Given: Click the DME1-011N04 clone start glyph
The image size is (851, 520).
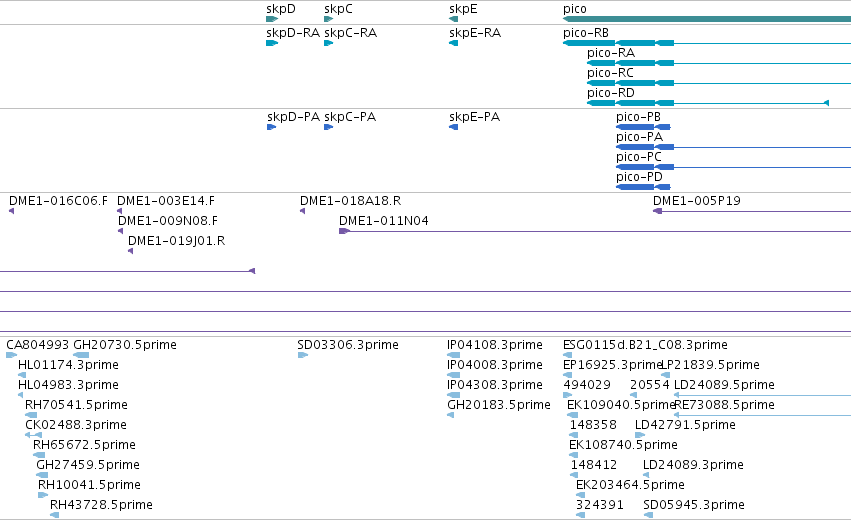Looking at the screenshot, I should (345, 231).
